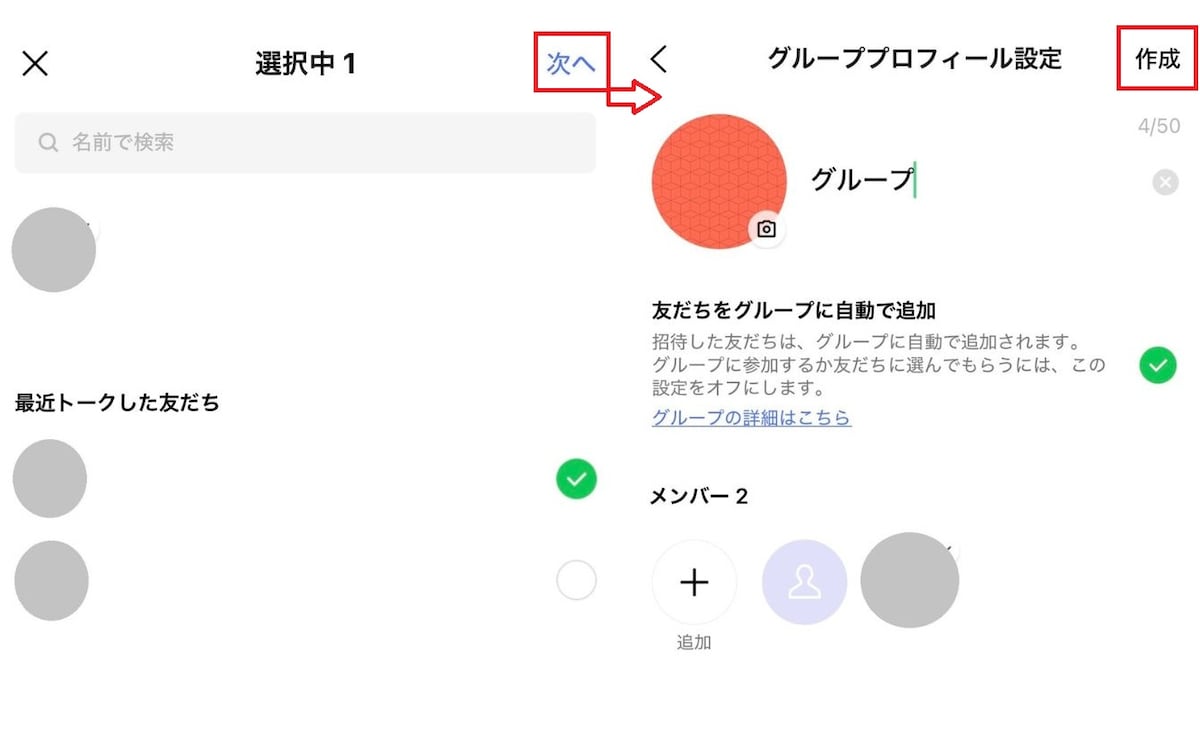The height and width of the screenshot is (731, 1200).
Task: Disable 友だちをグループに自動で追加
Action: click(x=1157, y=366)
